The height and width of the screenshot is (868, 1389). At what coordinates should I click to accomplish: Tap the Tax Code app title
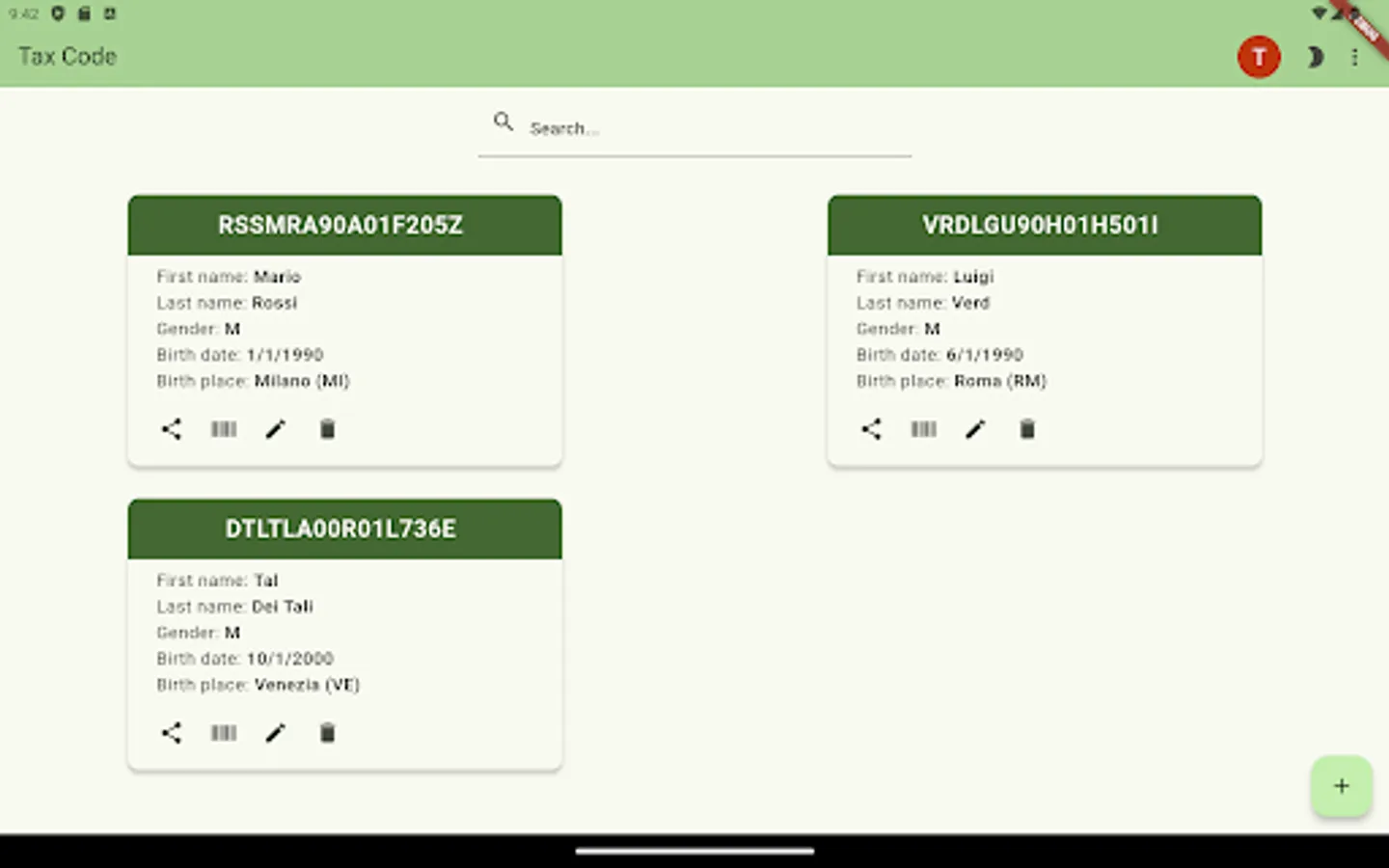click(67, 57)
